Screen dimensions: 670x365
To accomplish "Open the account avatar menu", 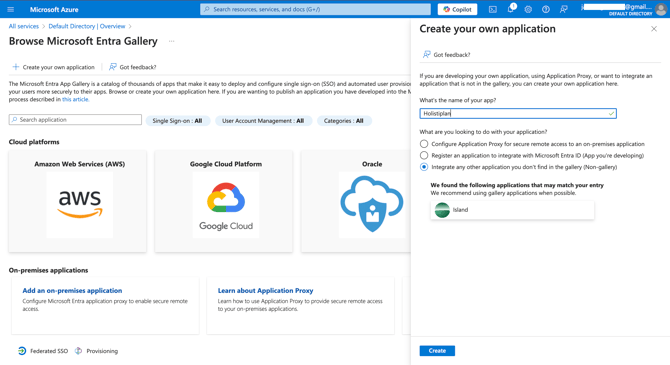I will 661,9.
